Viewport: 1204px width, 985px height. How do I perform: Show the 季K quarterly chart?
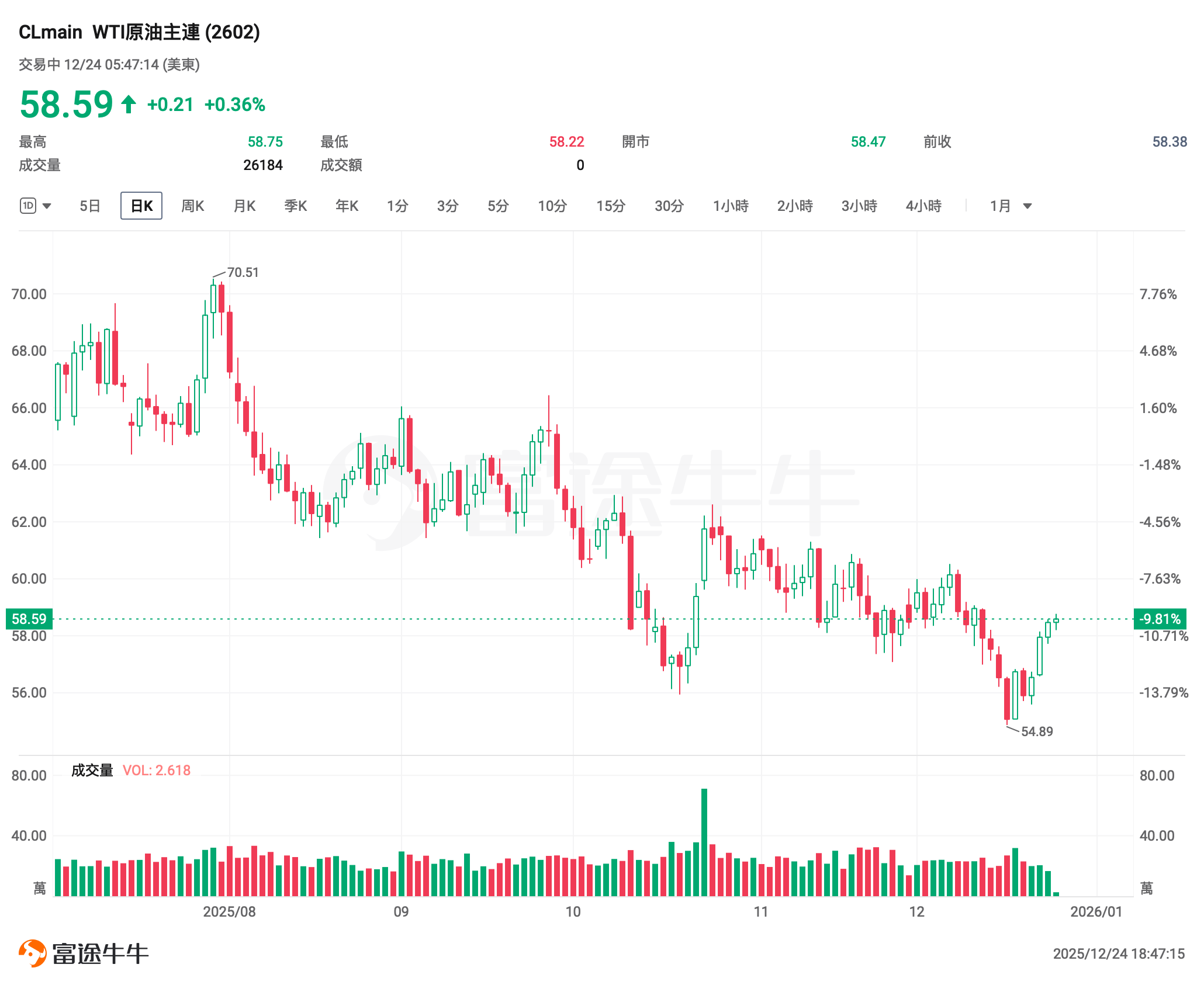tap(296, 206)
